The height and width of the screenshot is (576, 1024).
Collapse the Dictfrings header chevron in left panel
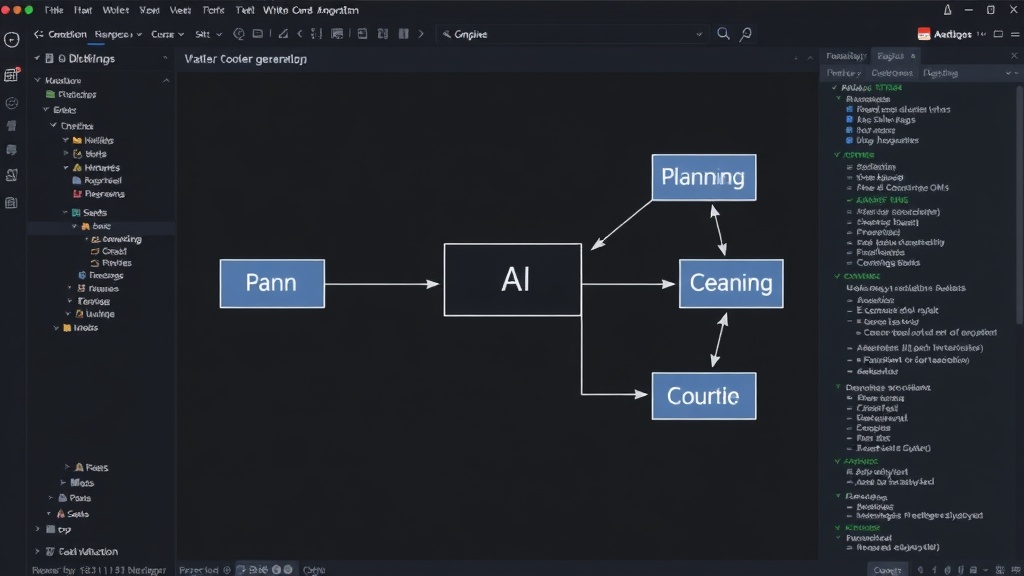[37, 58]
